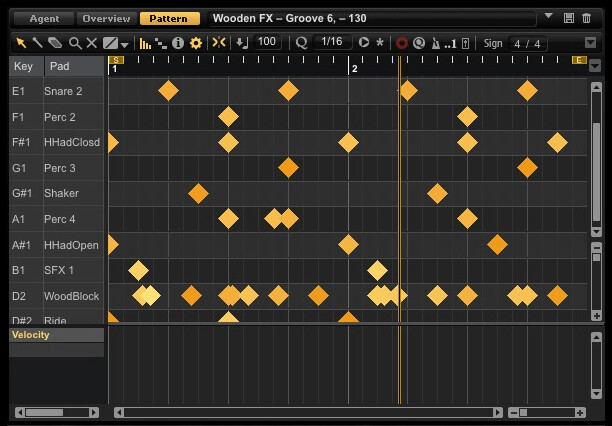Select the arrow Object Selection tool
This screenshot has width=612, height=426.
coord(20,43)
